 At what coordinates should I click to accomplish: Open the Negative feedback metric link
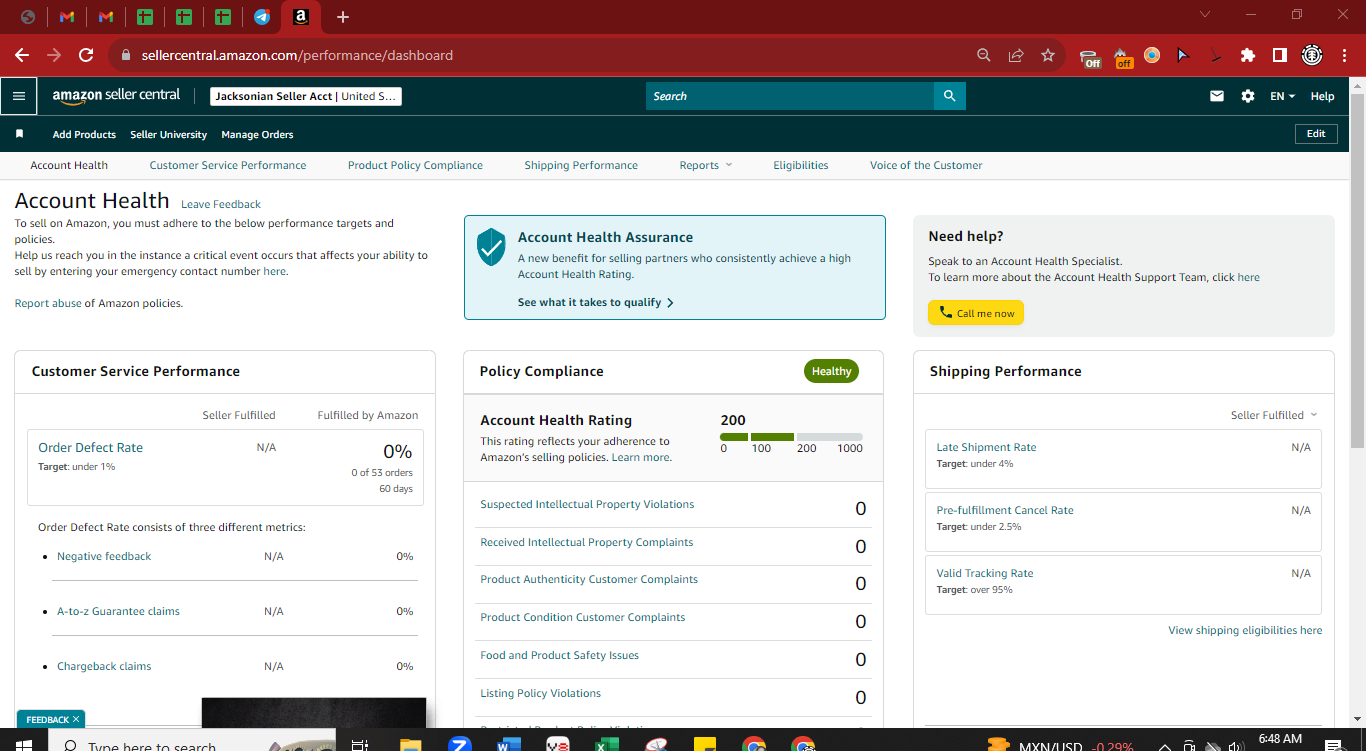[104, 556]
